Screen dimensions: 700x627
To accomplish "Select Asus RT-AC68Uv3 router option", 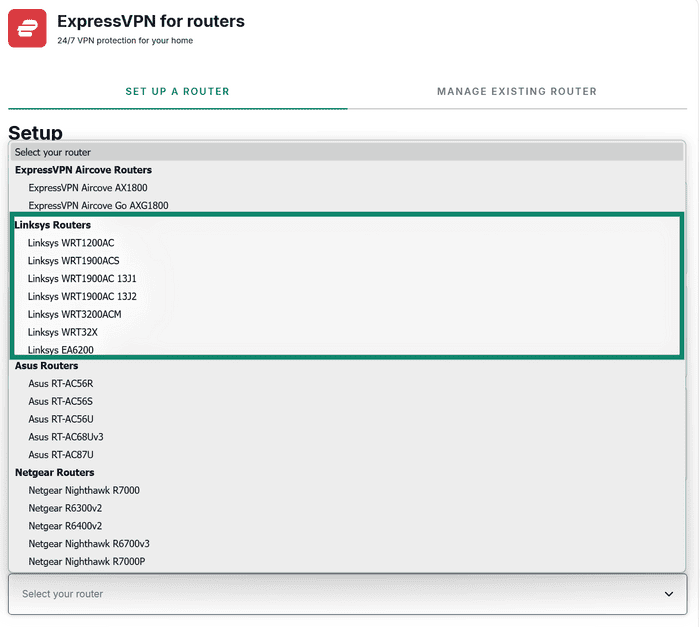I will pos(347,437).
